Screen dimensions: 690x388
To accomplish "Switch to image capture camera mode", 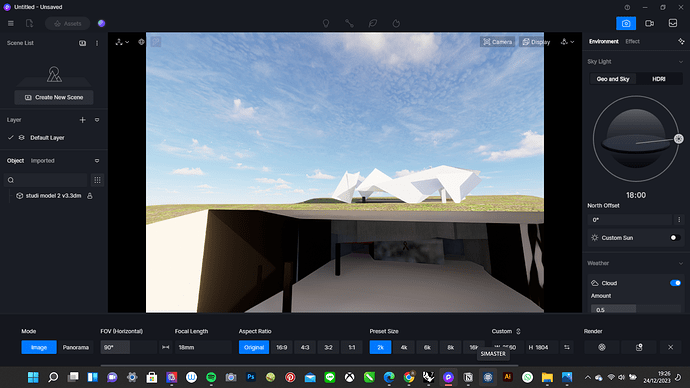I will 626,23.
